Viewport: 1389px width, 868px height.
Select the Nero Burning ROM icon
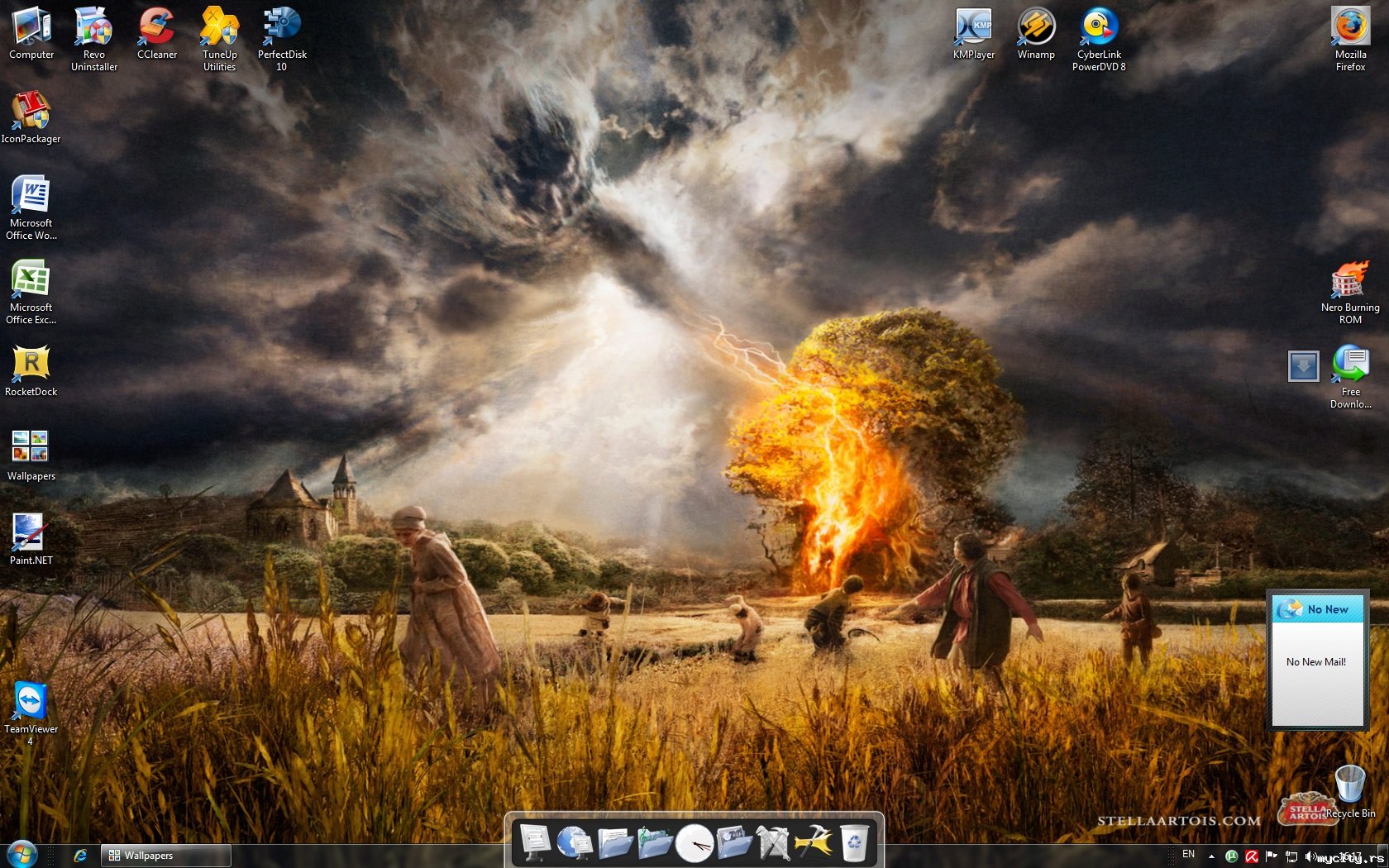[x=1350, y=292]
